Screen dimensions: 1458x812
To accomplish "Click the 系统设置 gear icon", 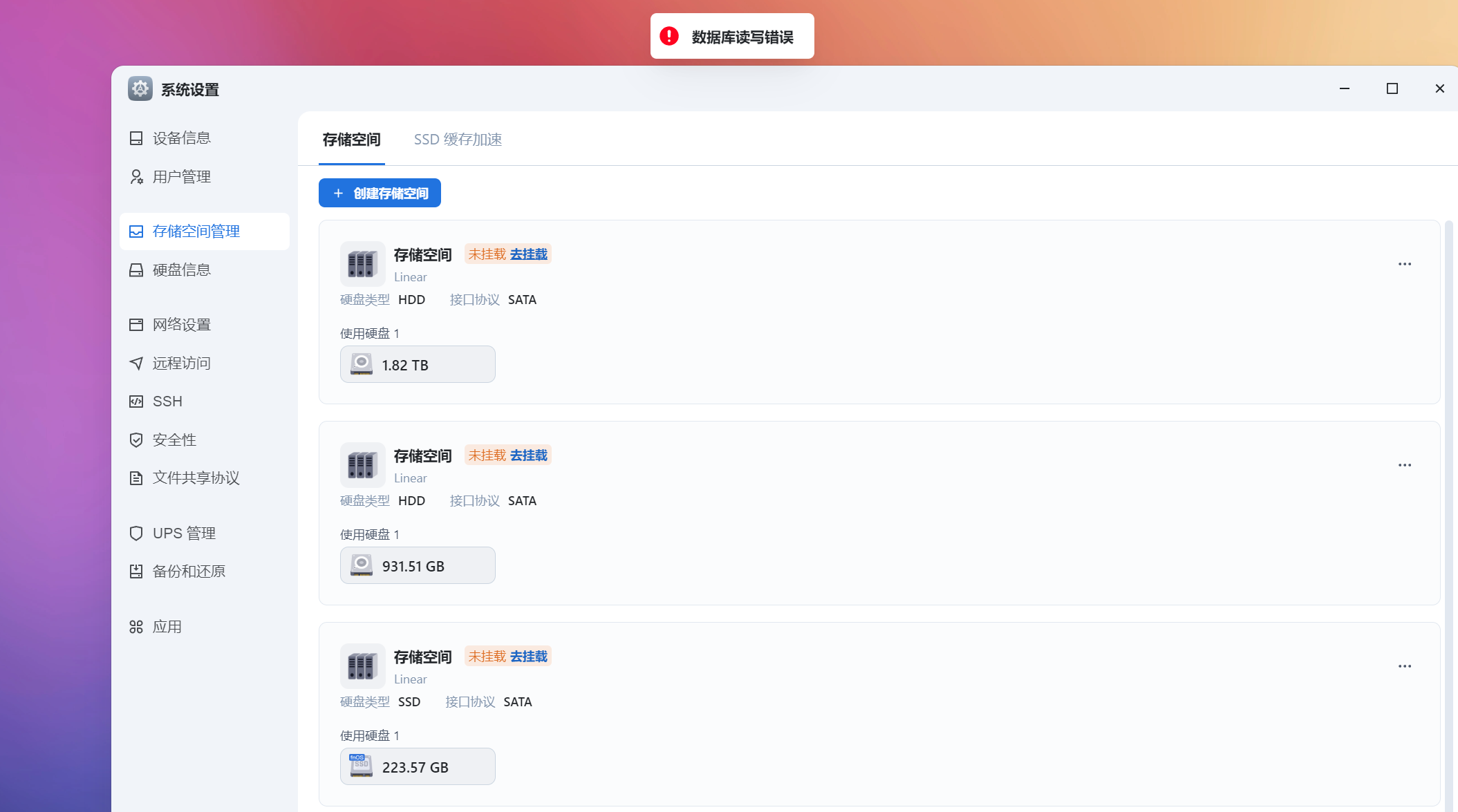I will point(140,88).
